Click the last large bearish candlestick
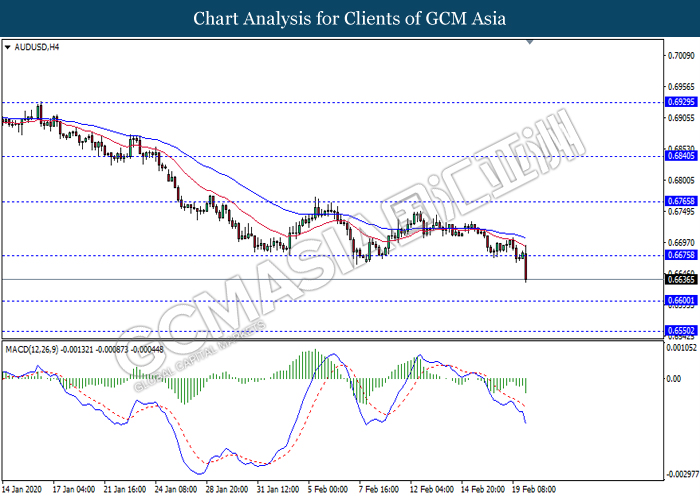The height and width of the screenshot is (500, 700). click(x=525, y=266)
